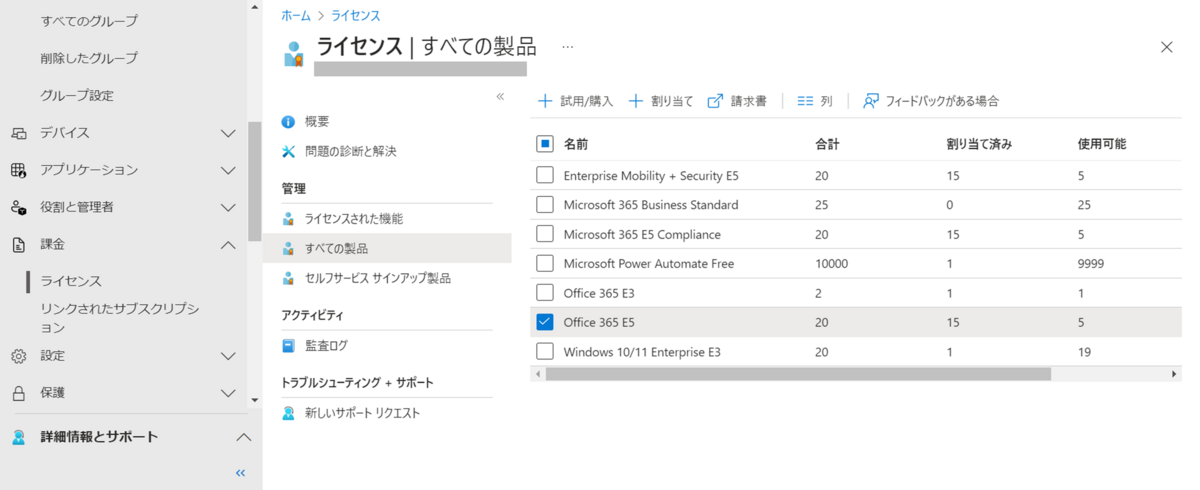The width and height of the screenshot is (1200, 490).
Task: Check the Microsoft 365 E5 Compliance checkbox
Action: [545, 234]
